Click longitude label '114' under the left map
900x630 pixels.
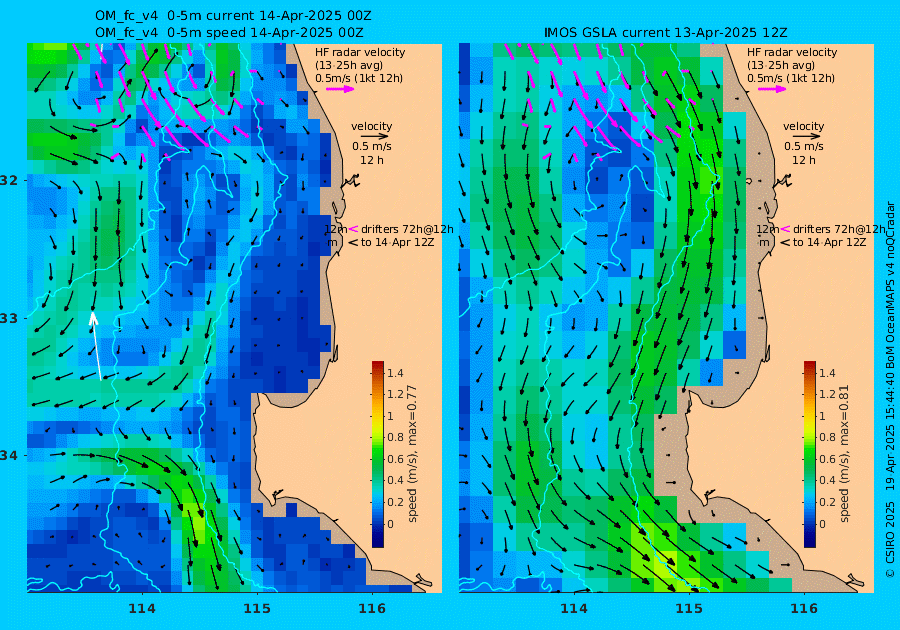coord(142,609)
